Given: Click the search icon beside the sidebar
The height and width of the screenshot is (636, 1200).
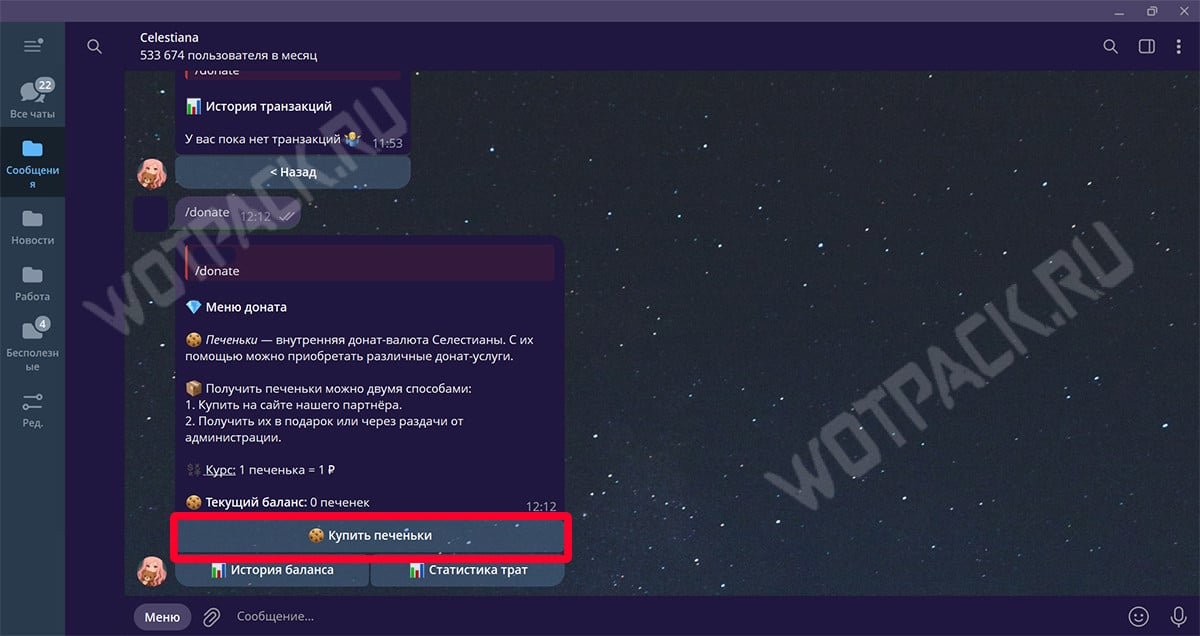Looking at the screenshot, I should point(94,46).
